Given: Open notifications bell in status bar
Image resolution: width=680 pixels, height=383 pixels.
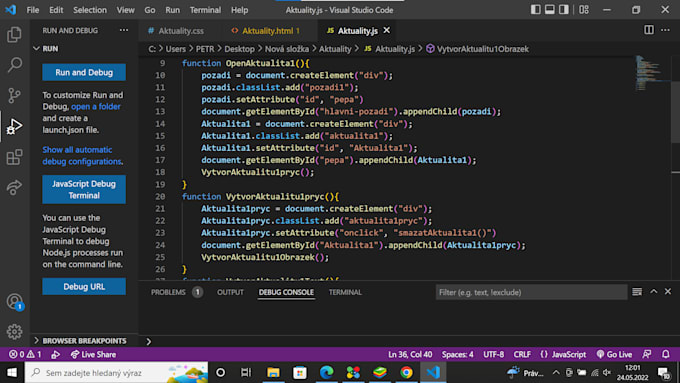Looking at the screenshot, I should 666,354.
